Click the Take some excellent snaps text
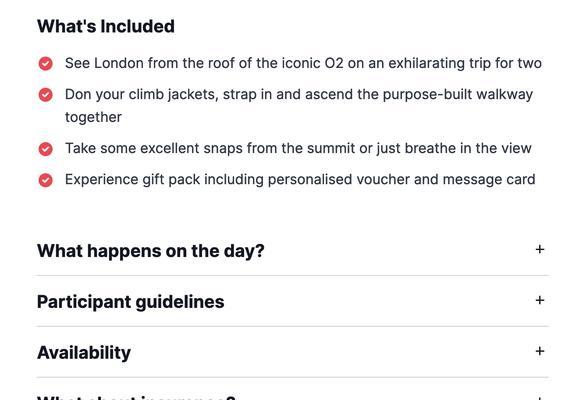The image size is (583, 400). [298, 148]
